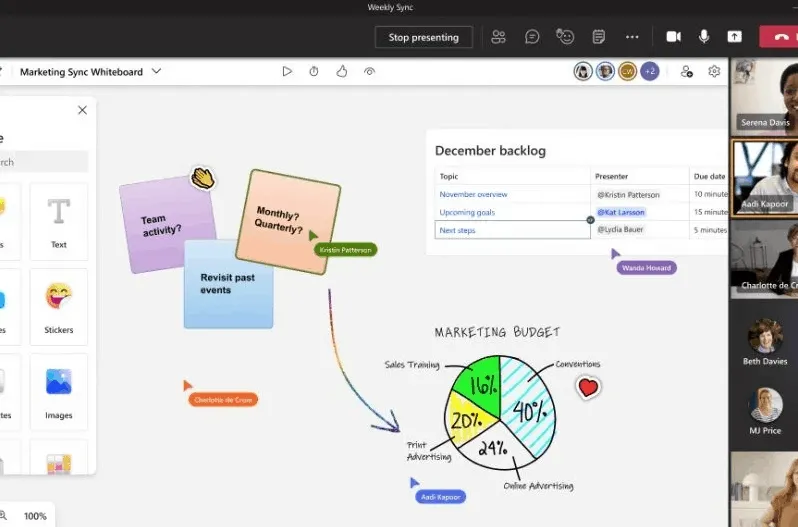Start the whiteboard timer icon

click(x=314, y=72)
